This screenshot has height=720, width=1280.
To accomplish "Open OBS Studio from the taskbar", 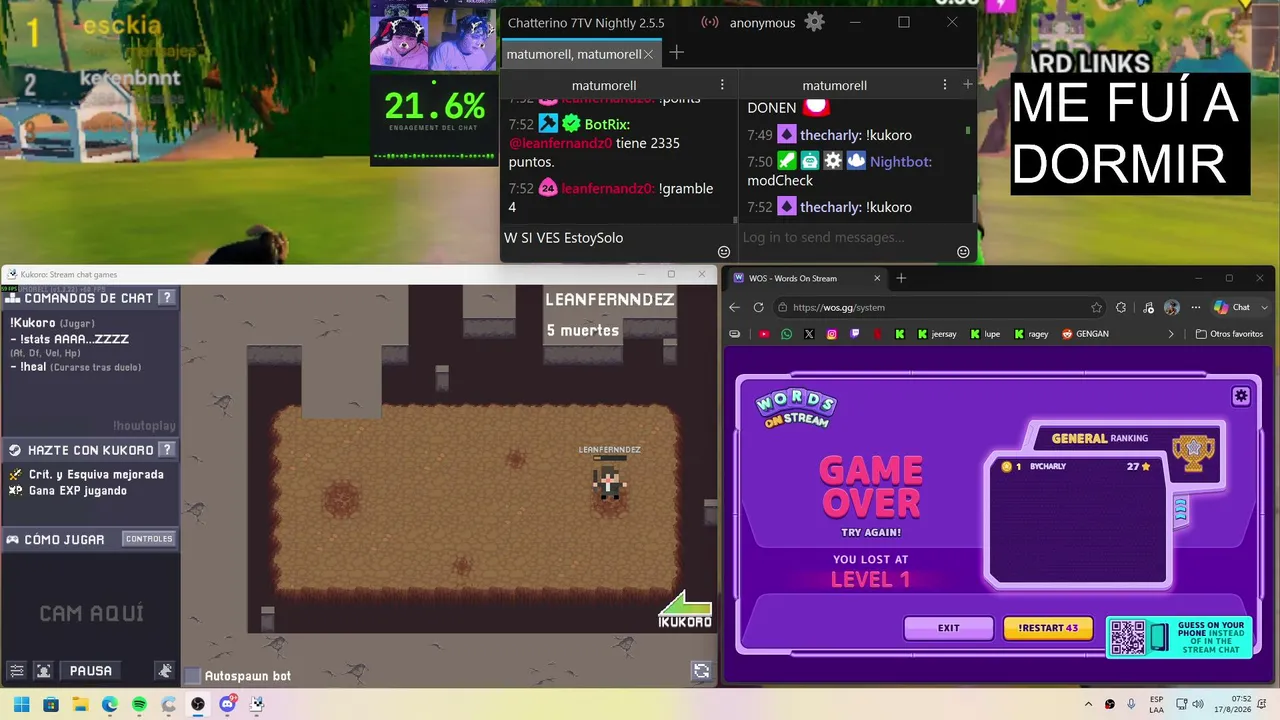I will tap(198, 704).
